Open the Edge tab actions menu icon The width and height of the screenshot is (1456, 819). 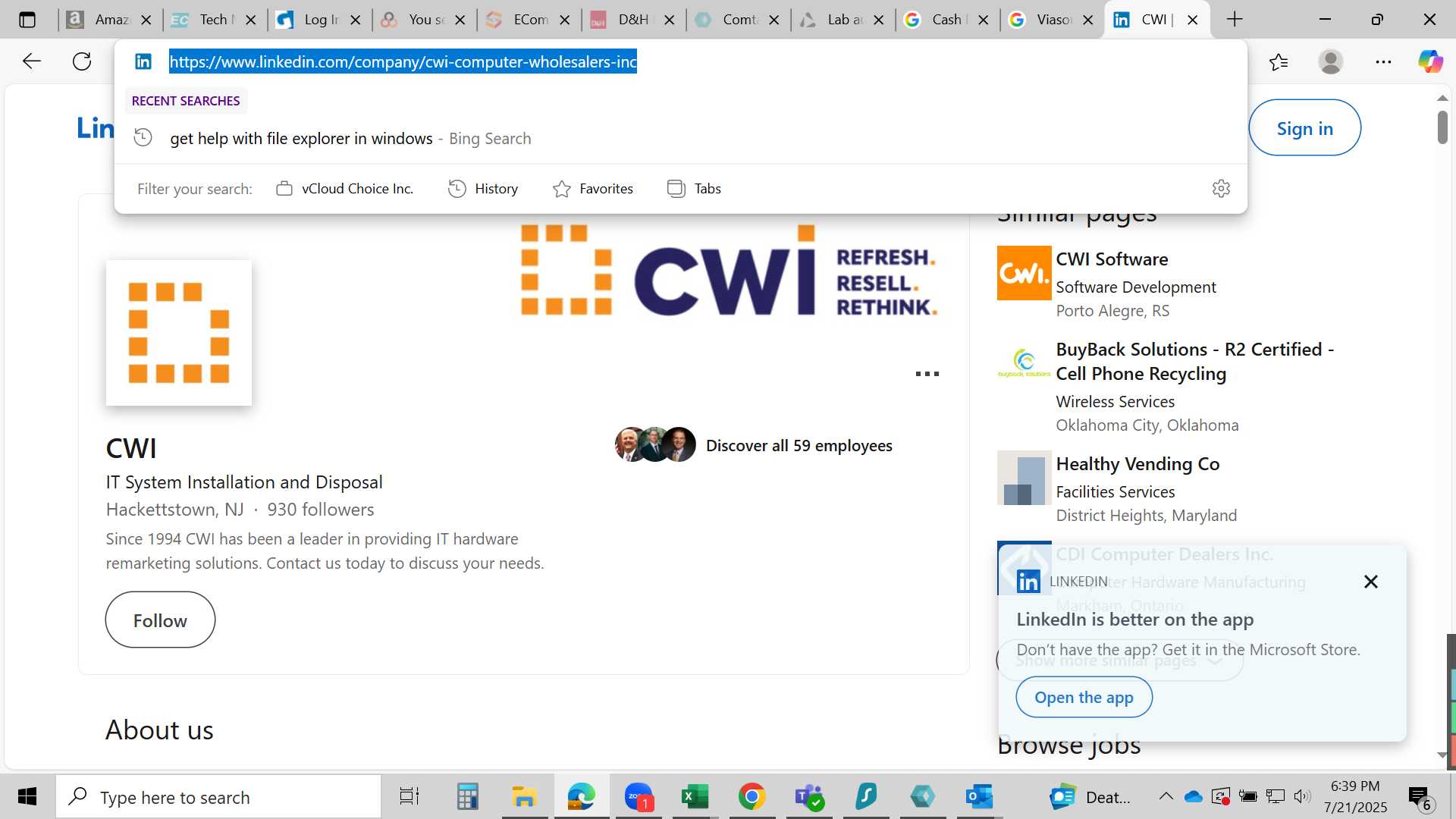click(x=27, y=20)
